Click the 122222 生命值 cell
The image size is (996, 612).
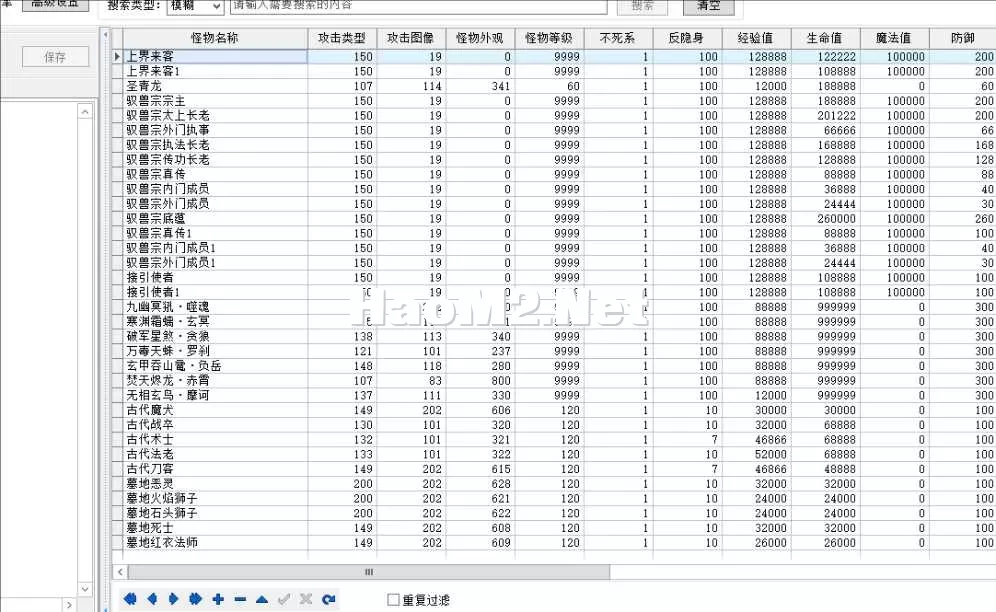tap(826, 57)
